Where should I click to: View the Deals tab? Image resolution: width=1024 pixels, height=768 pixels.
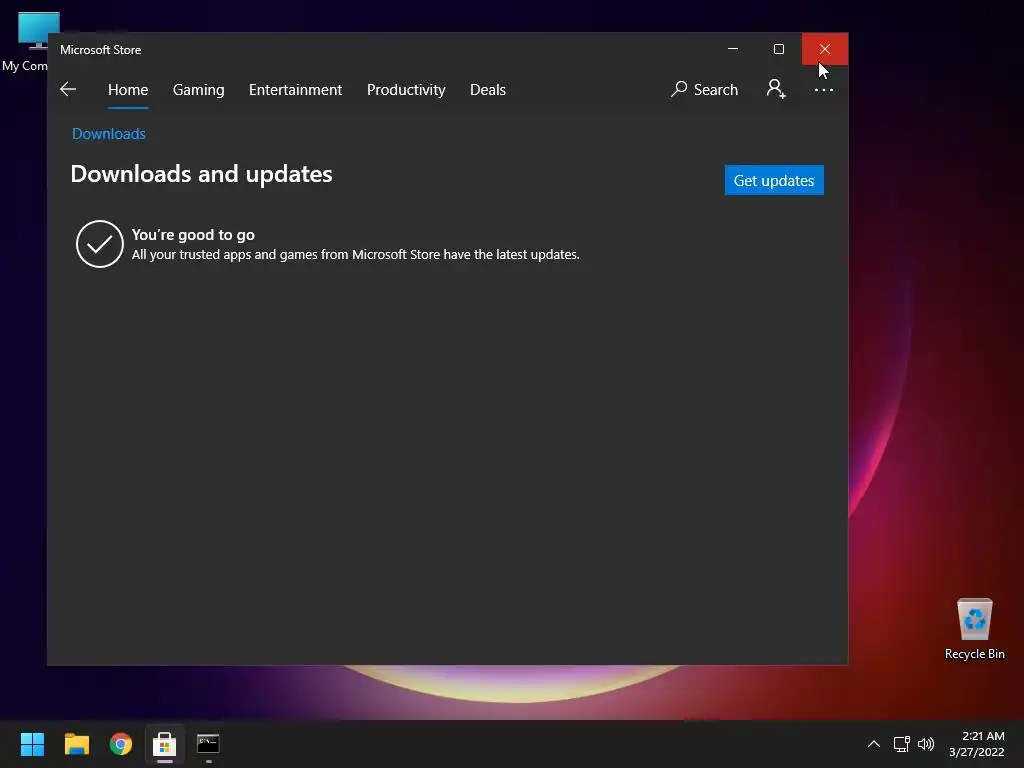coord(488,89)
